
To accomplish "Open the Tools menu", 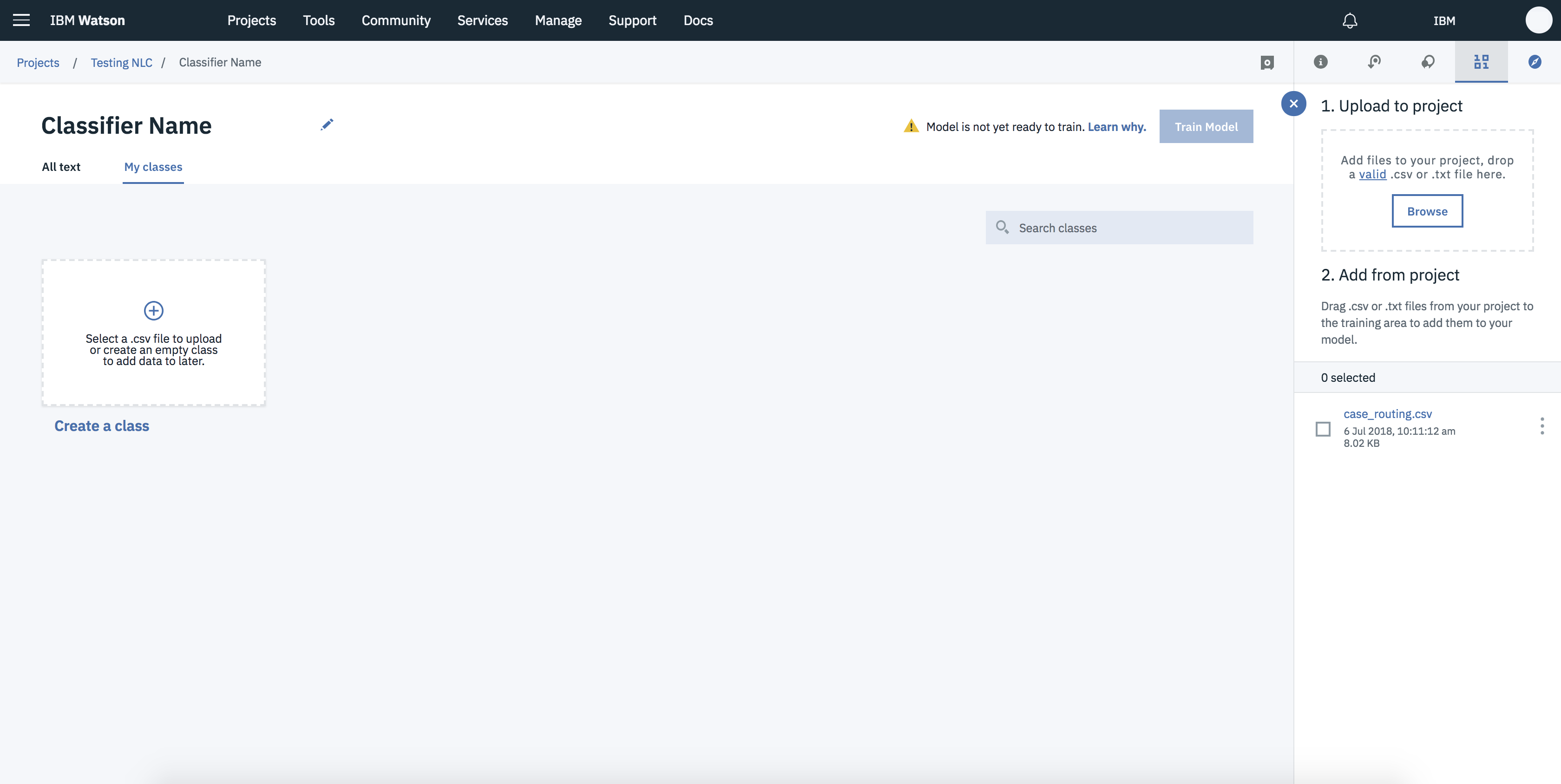I will click(319, 20).
